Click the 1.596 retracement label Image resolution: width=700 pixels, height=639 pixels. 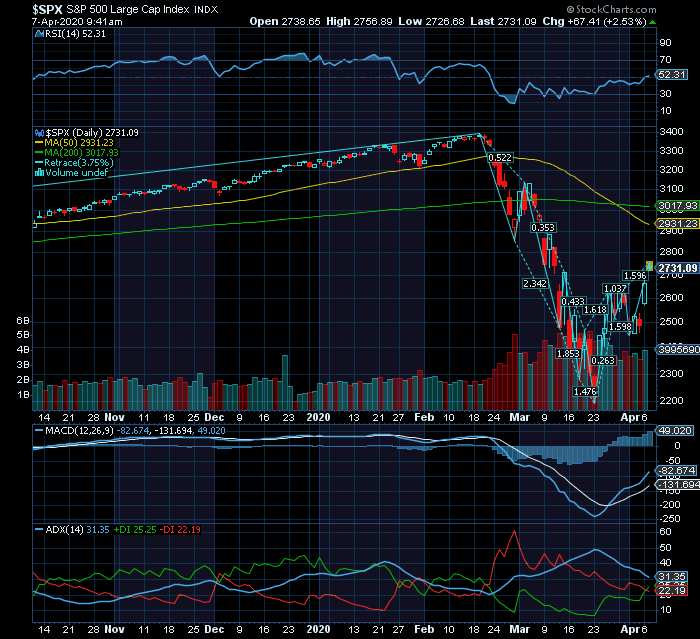click(x=635, y=276)
